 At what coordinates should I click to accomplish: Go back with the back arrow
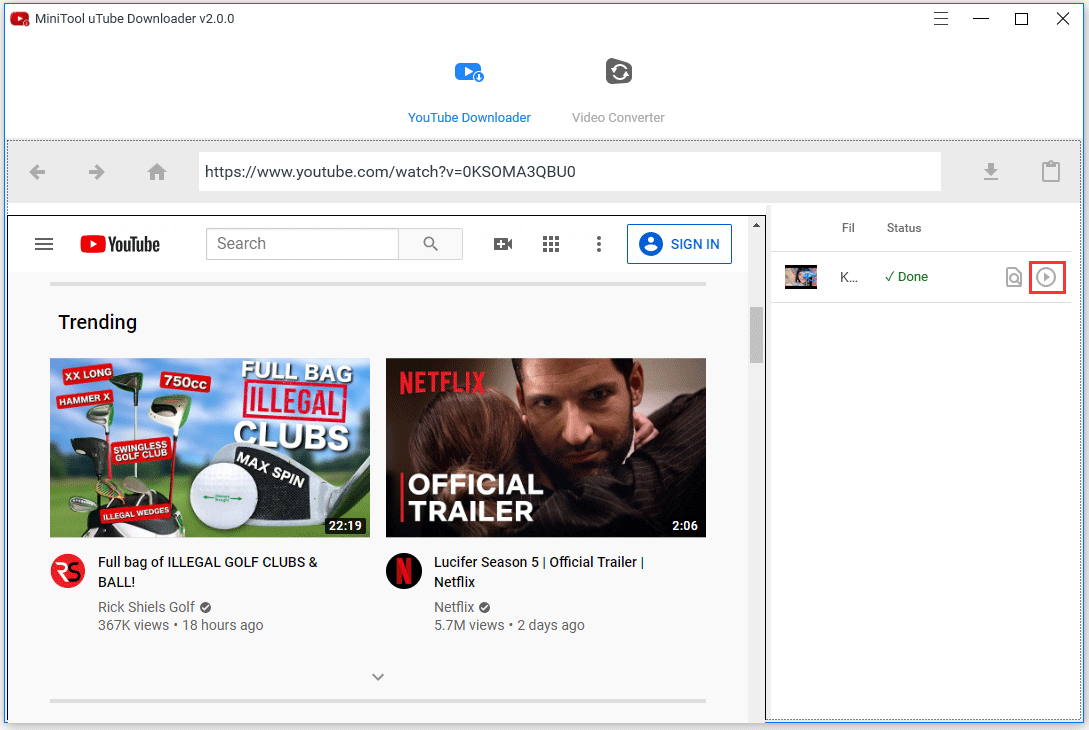coord(38,172)
